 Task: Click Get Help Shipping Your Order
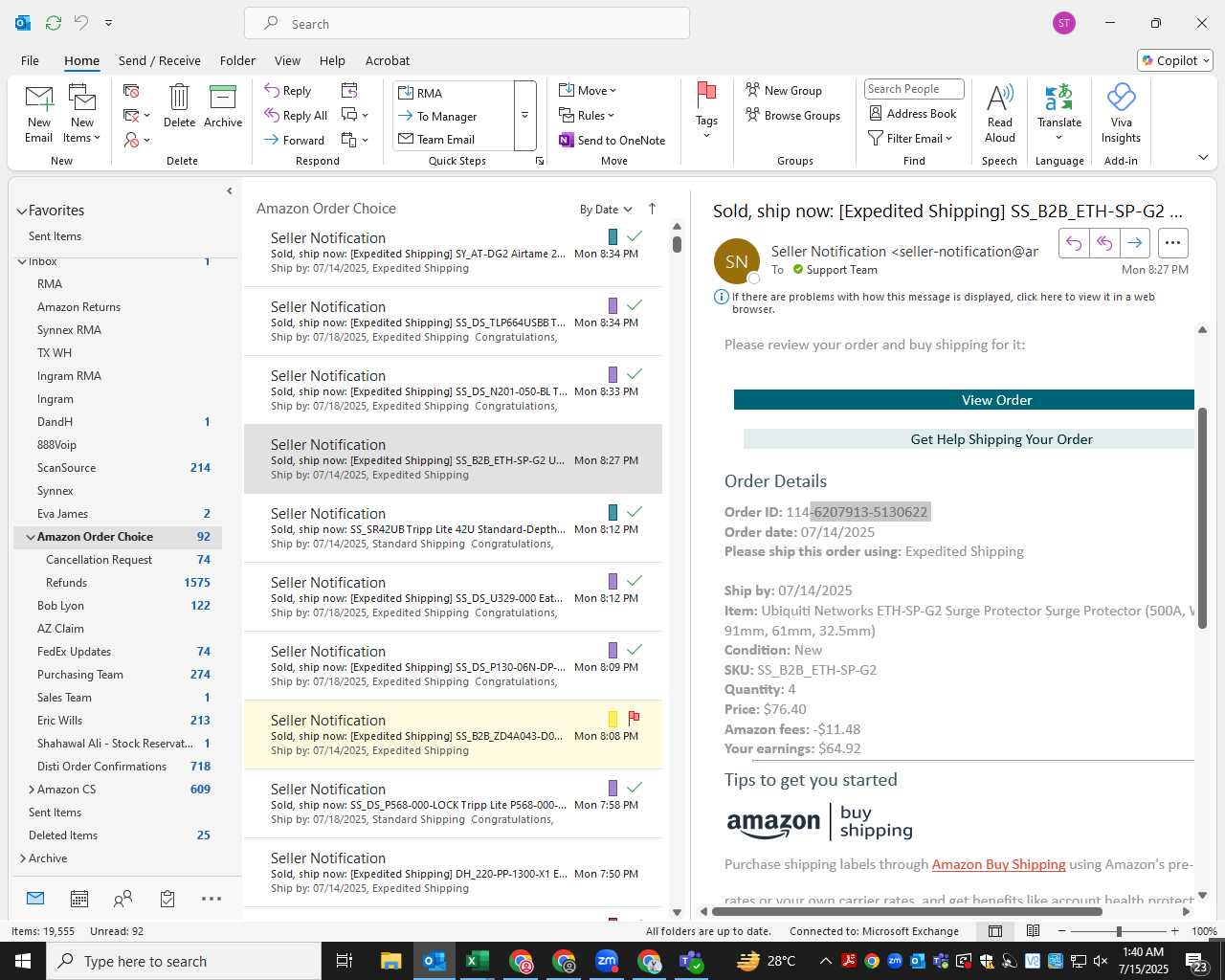tap(969, 439)
